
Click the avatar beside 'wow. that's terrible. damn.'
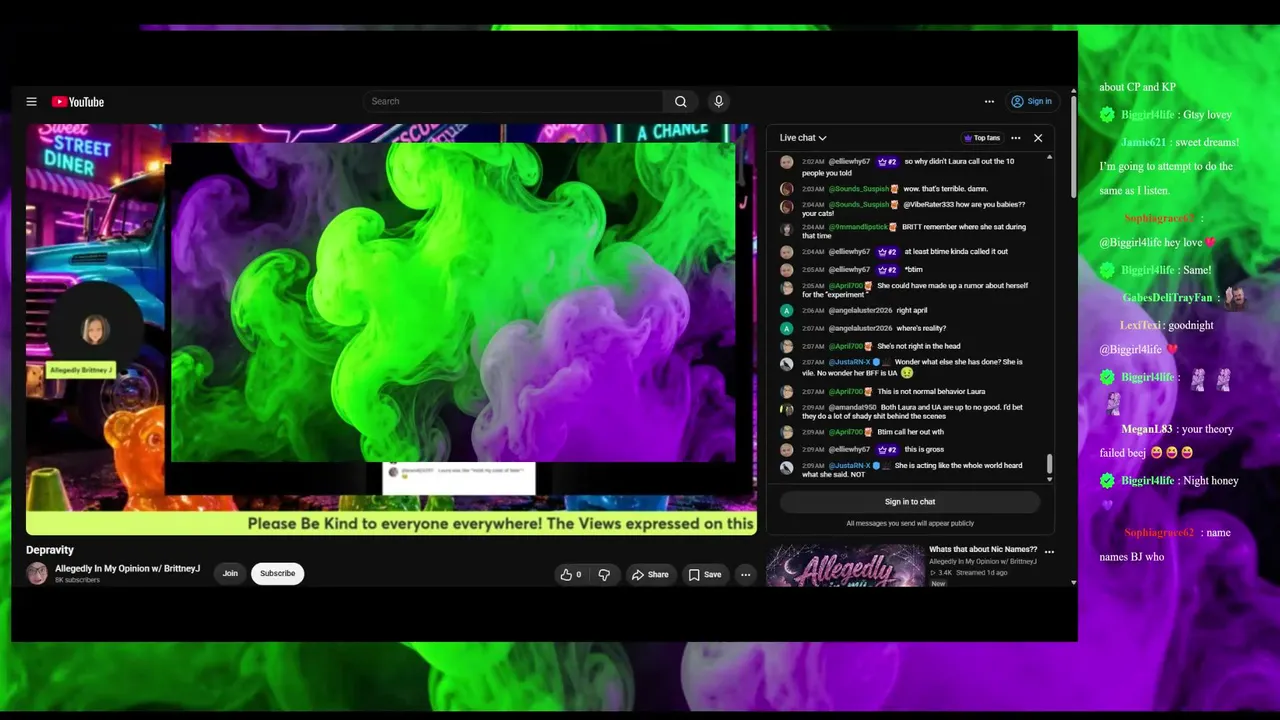787,189
